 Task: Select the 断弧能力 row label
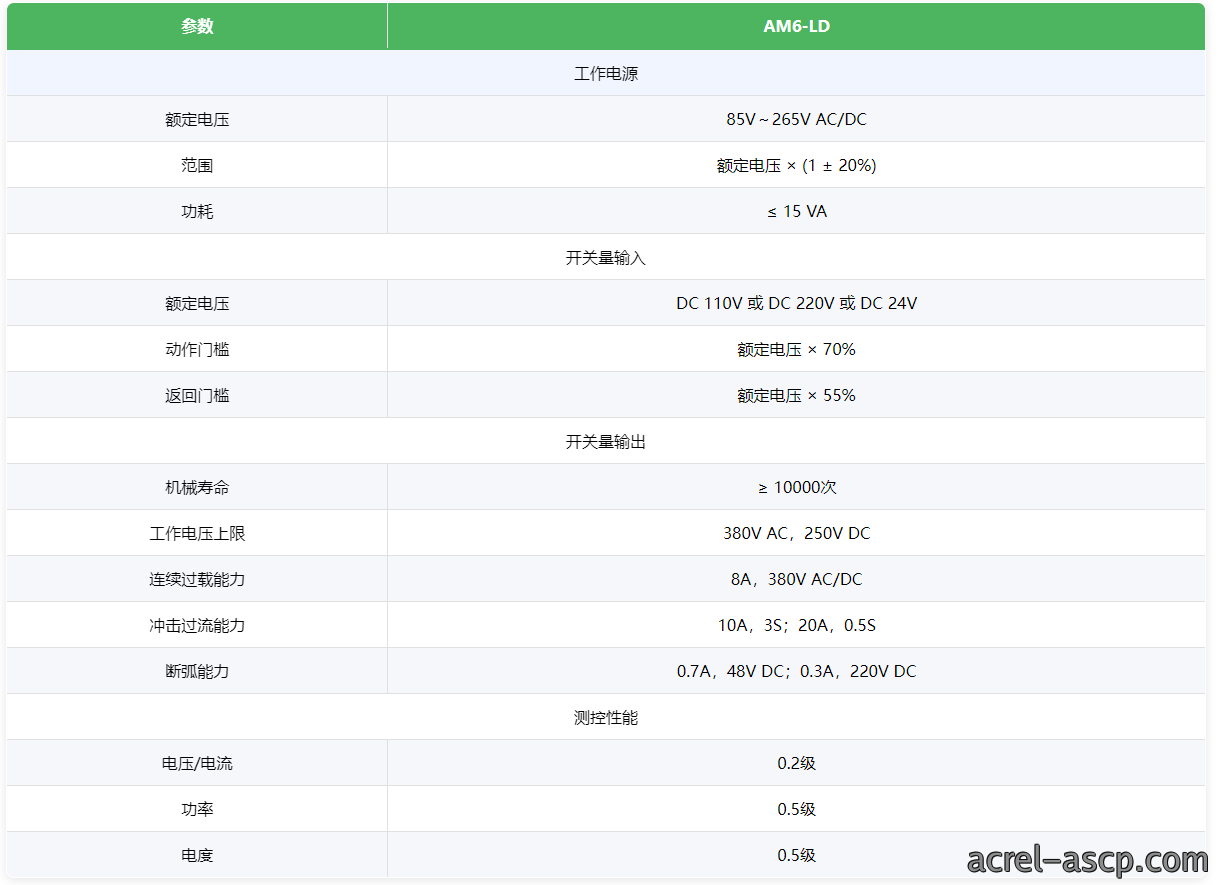pyautogui.click(x=197, y=671)
